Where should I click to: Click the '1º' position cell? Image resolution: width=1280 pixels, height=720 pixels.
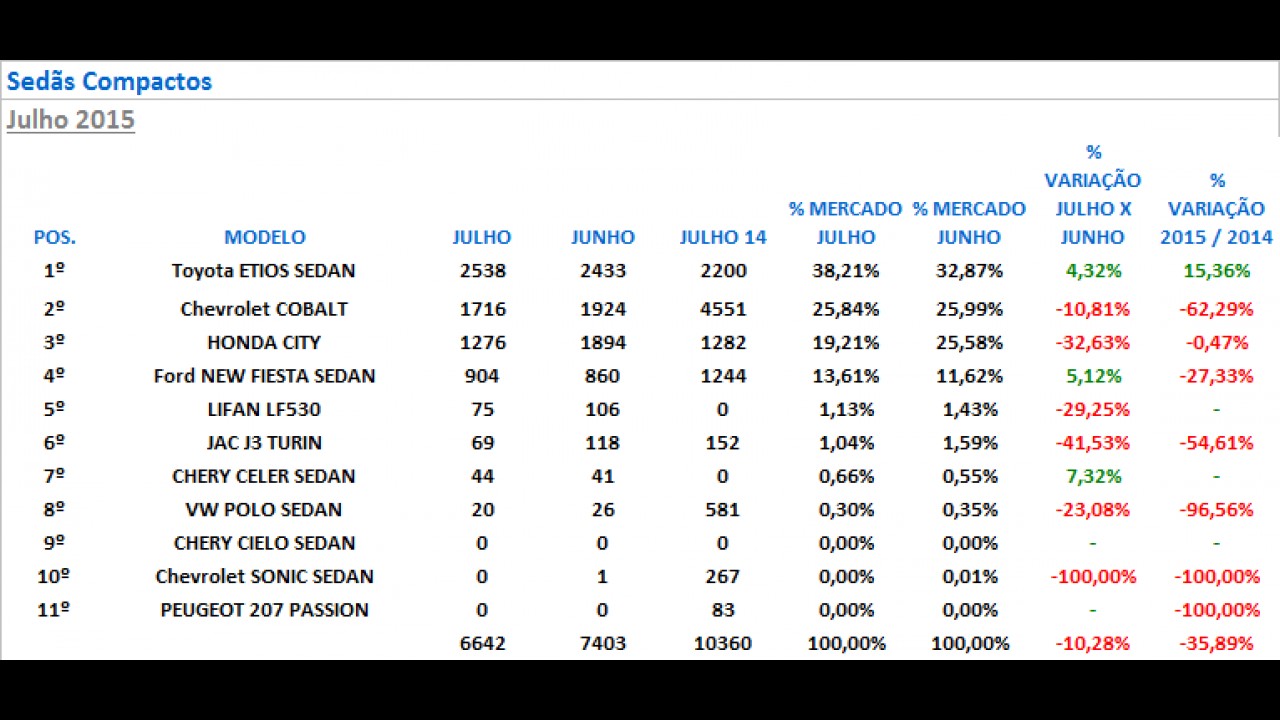pyautogui.click(x=54, y=271)
